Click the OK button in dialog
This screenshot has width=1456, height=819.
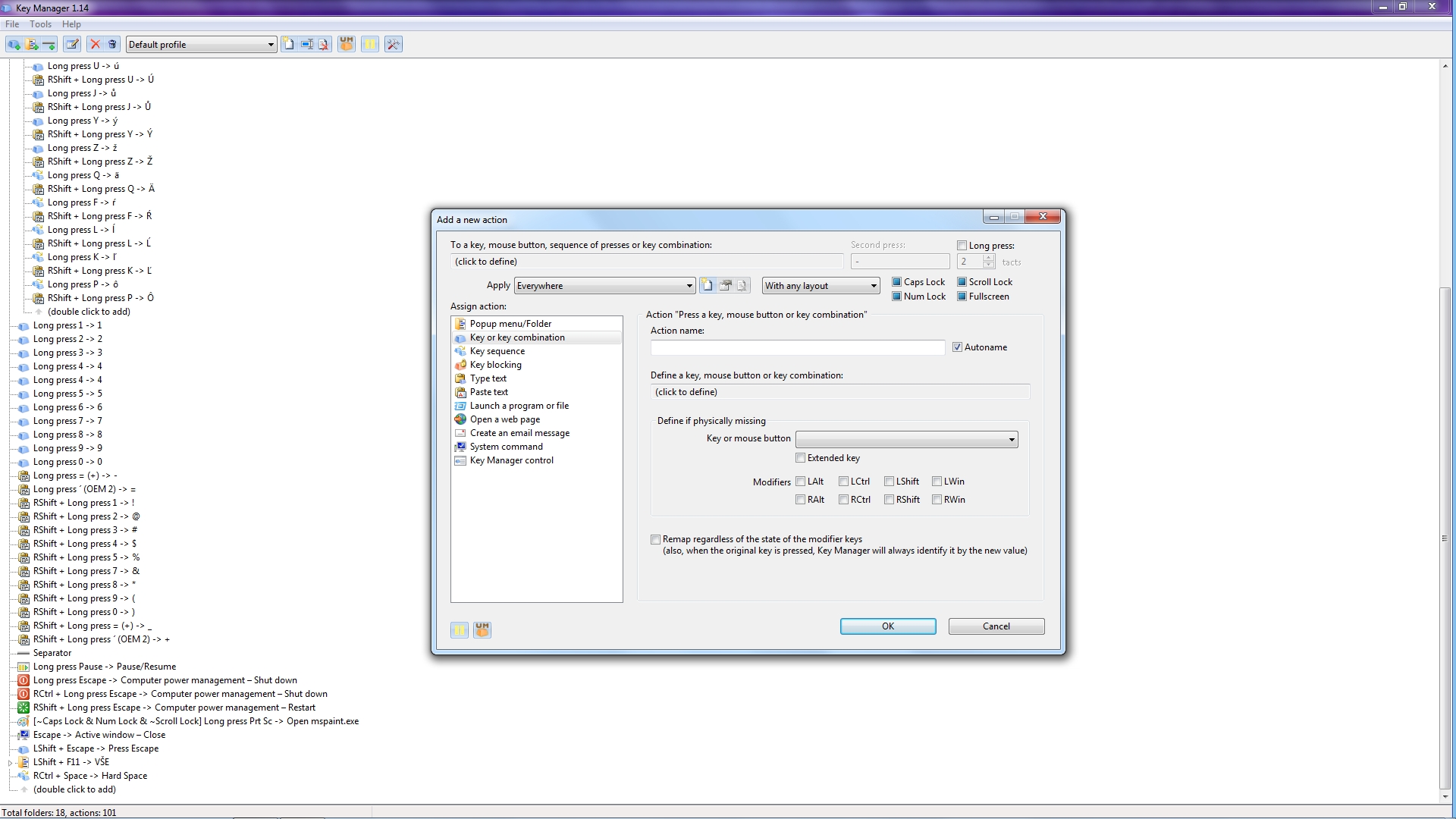(x=887, y=626)
